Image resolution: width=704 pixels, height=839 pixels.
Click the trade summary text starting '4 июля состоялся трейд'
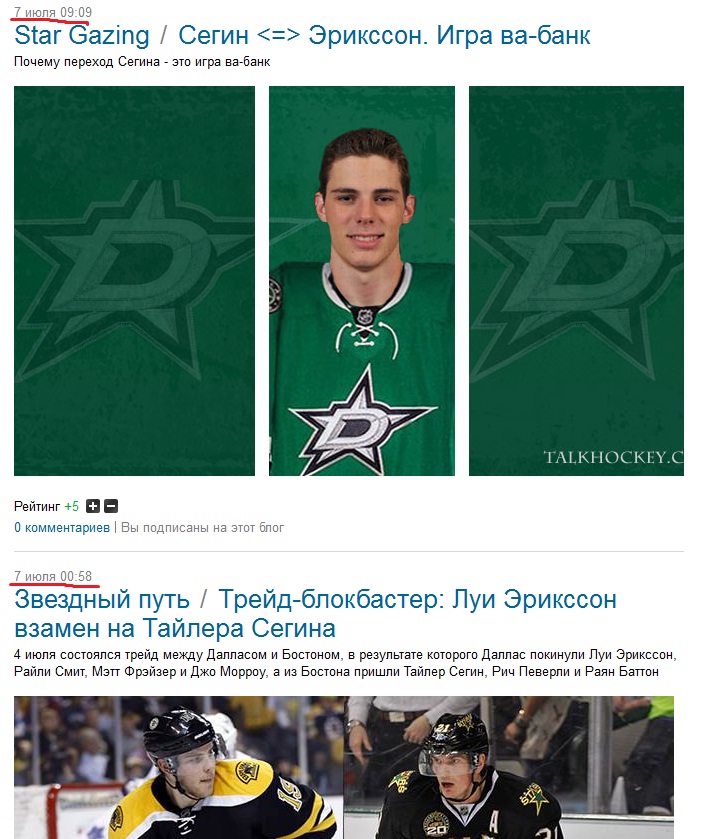click(345, 663)
